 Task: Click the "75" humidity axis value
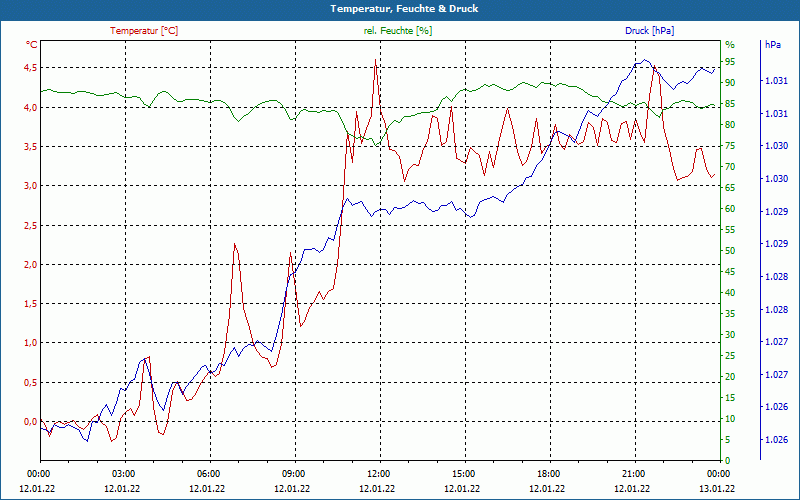pyautogui.click(x=730, y=145)
